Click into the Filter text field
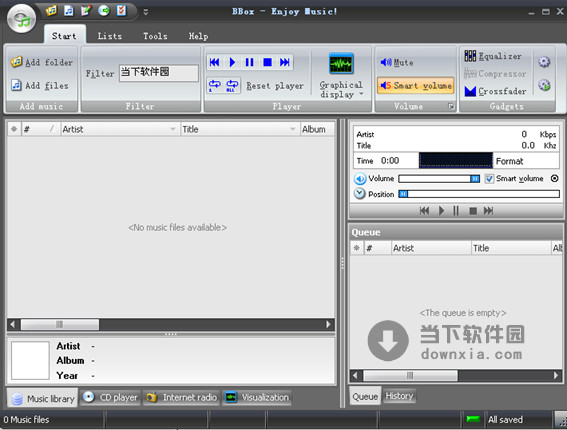Screen dimensions: 567x430 coord(158,73)
